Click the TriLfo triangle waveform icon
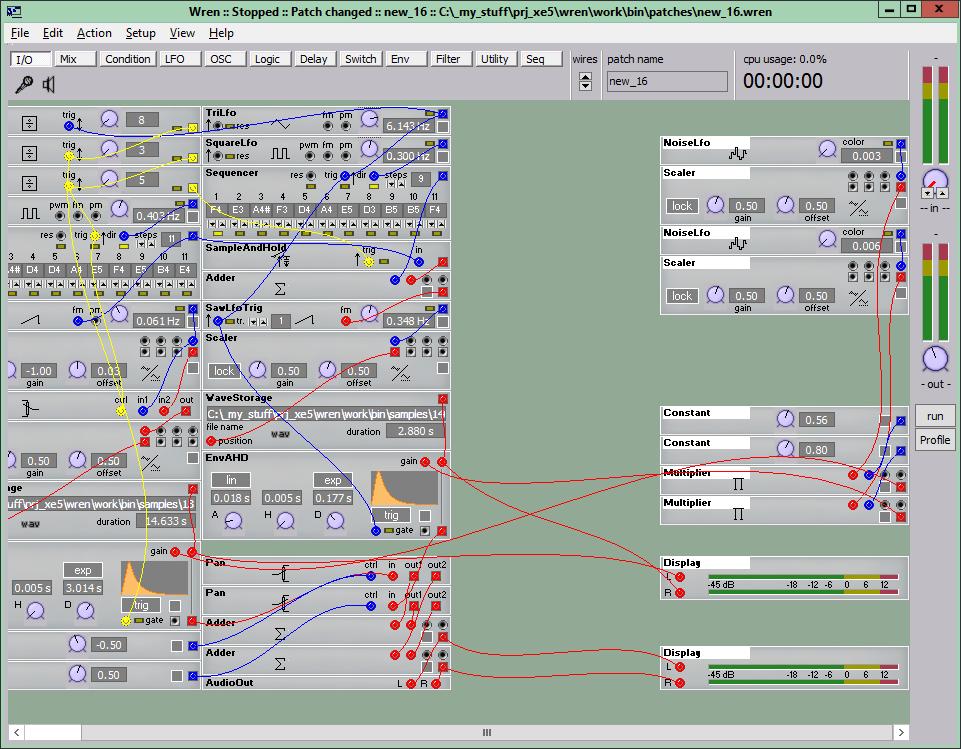Viewport: 961px width, 749px height. 281,124
